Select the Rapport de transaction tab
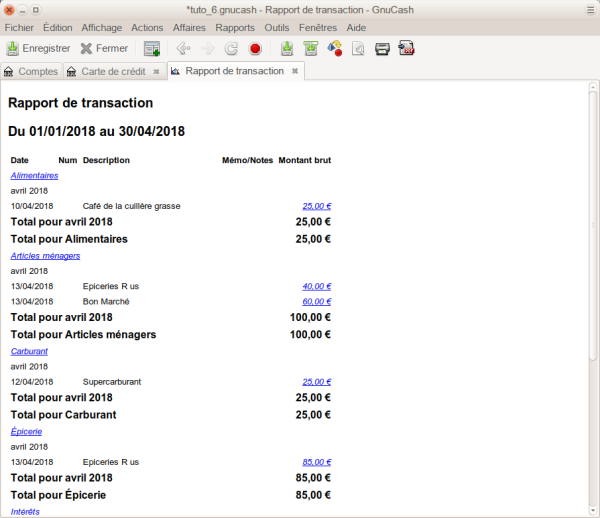The width and height of the screenshot is (600, 518). (234, 71)
